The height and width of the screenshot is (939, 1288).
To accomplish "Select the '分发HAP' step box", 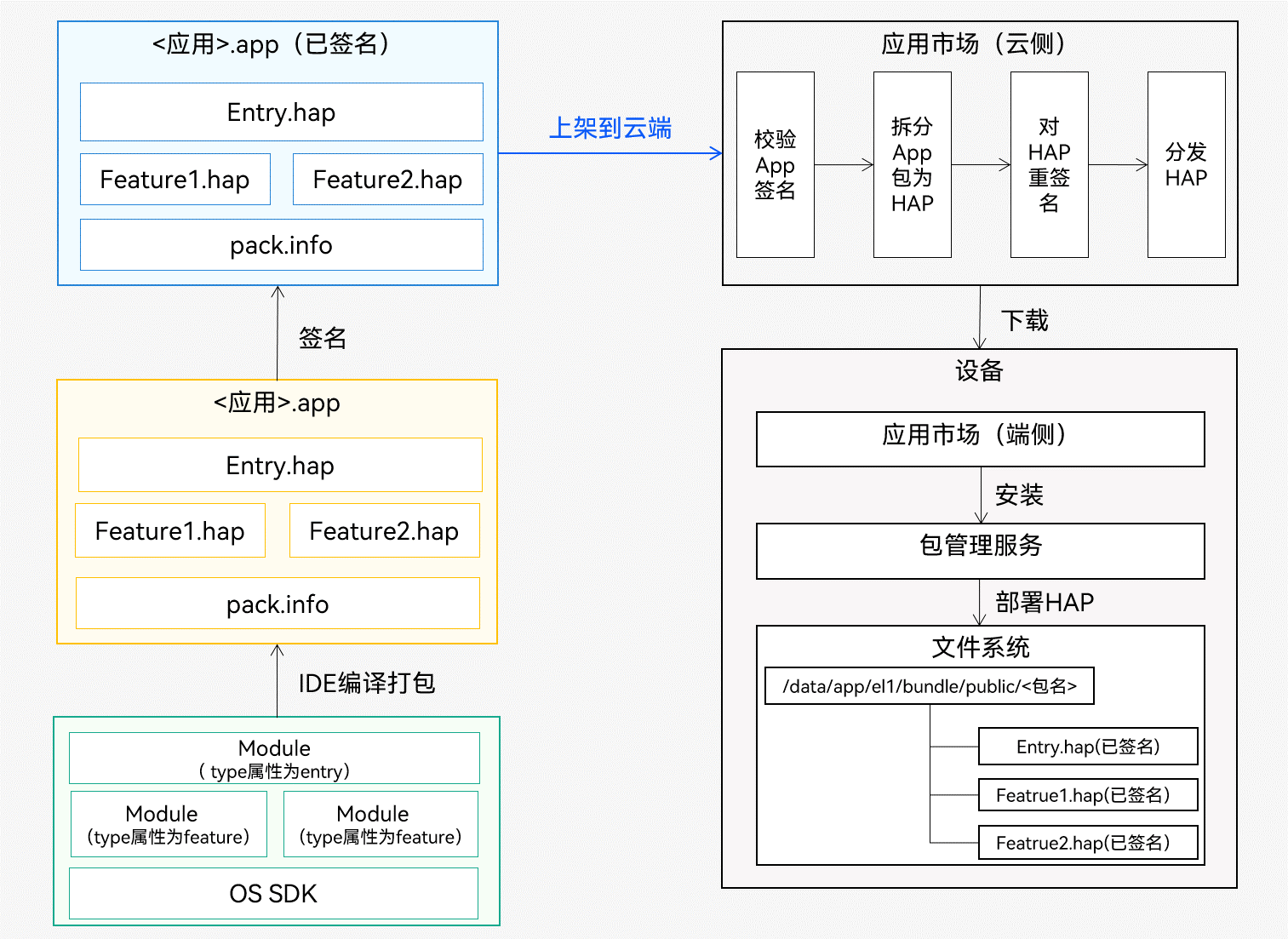I will [1187, 164].
